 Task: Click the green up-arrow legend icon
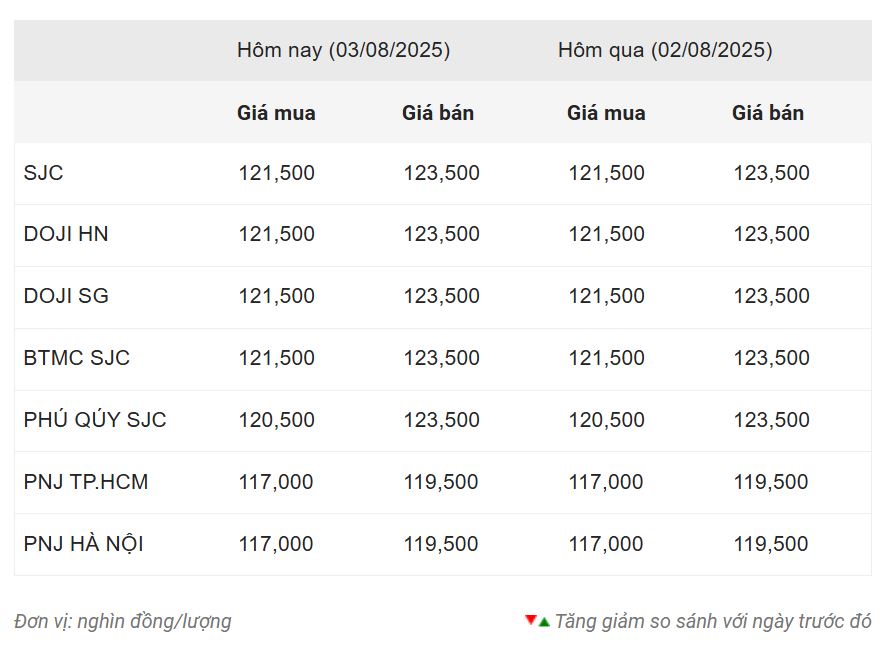click(544, 622)
